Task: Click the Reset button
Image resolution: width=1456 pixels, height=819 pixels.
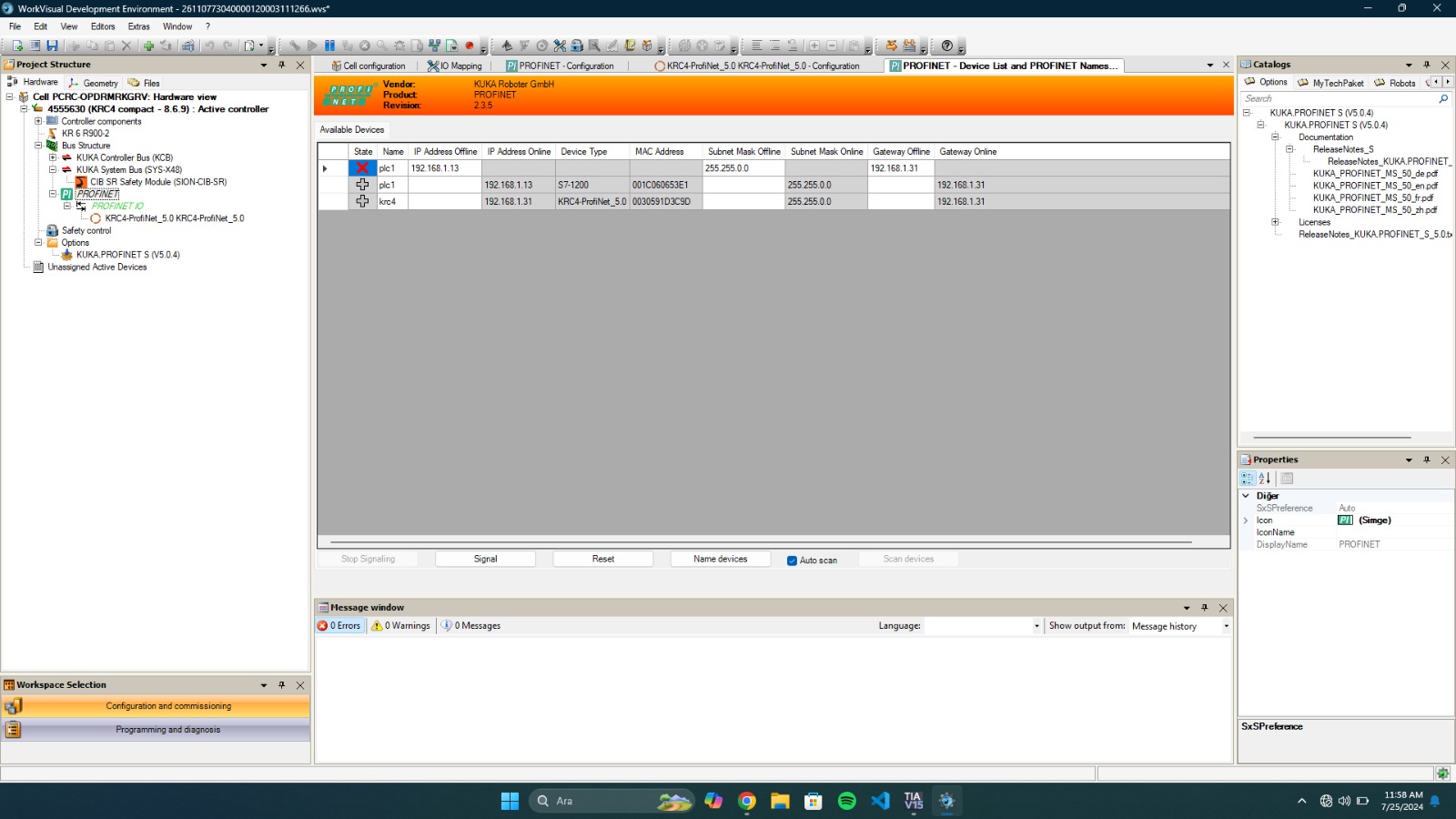Action: 602,559
